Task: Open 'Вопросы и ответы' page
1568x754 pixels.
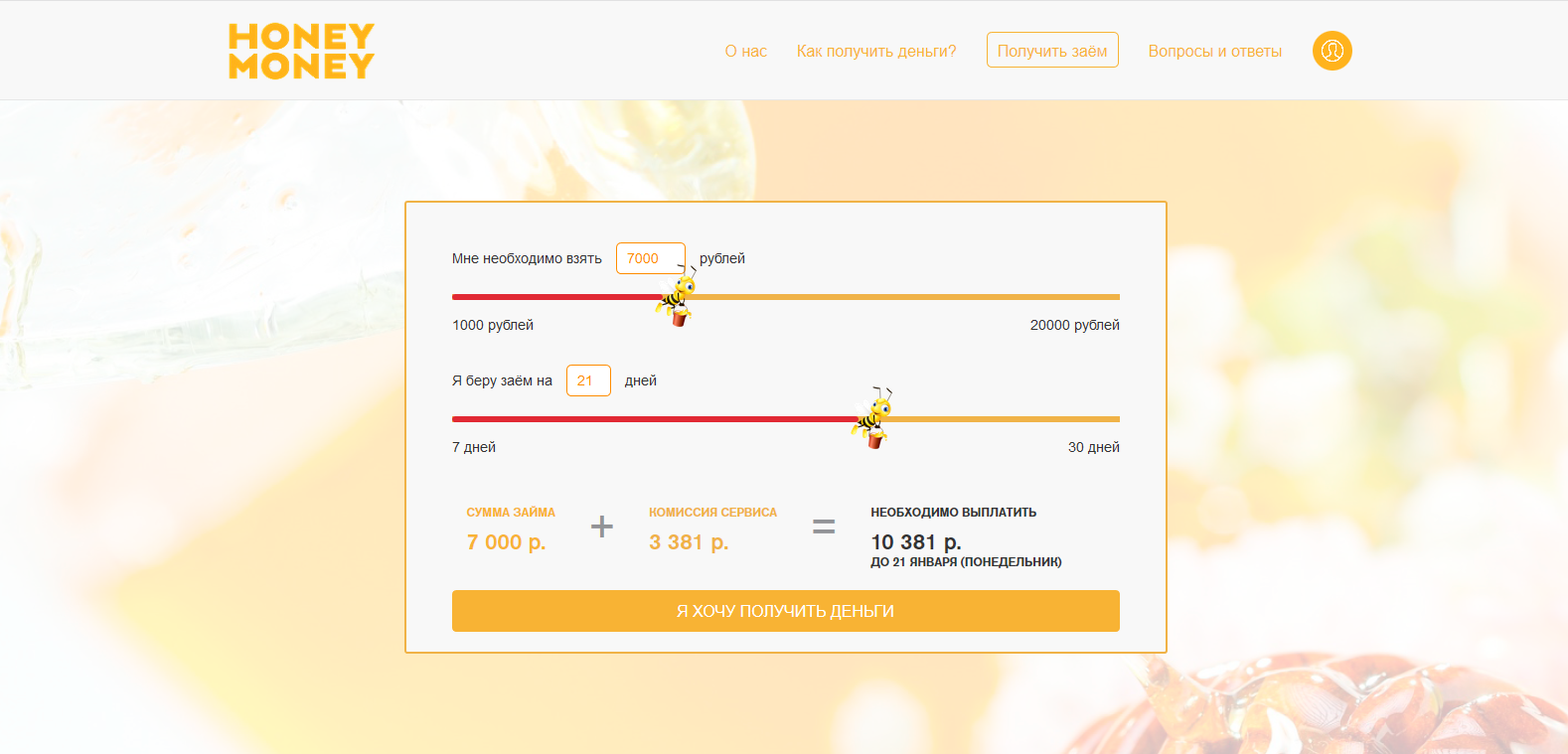Action: click(x=1214, y=52)
